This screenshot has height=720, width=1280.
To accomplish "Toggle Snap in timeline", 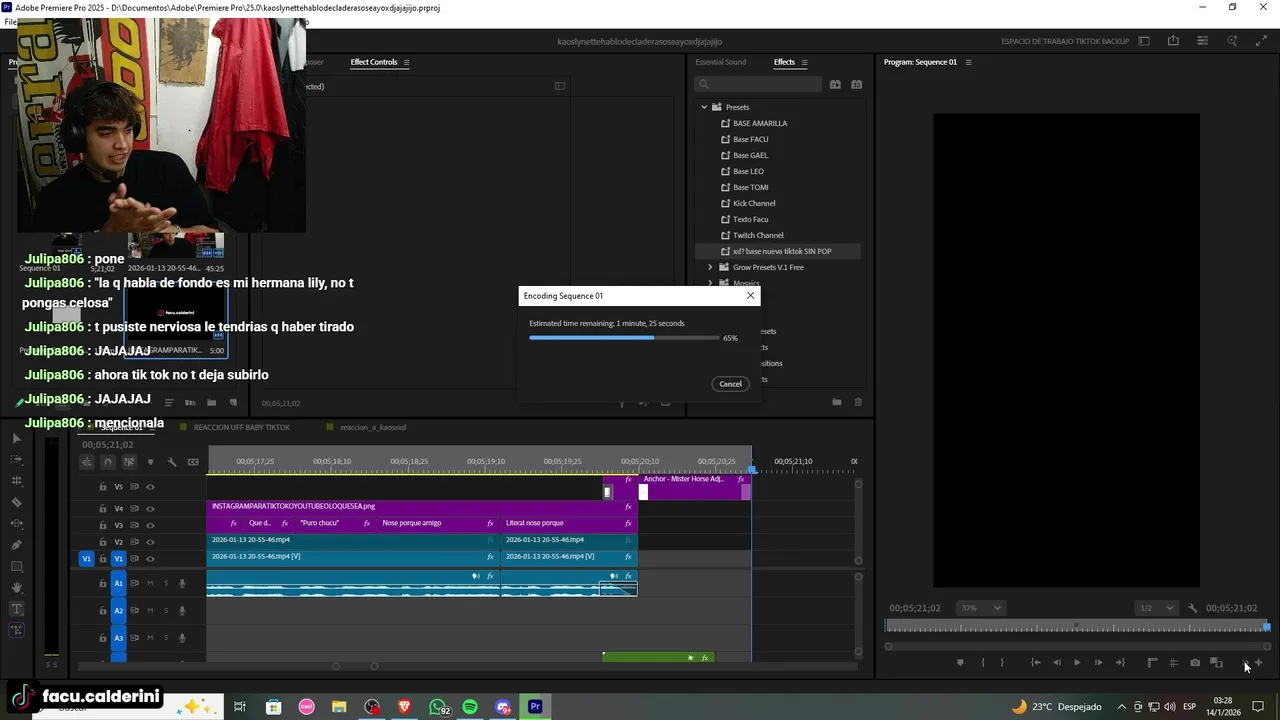I will (x=108, y=462).
